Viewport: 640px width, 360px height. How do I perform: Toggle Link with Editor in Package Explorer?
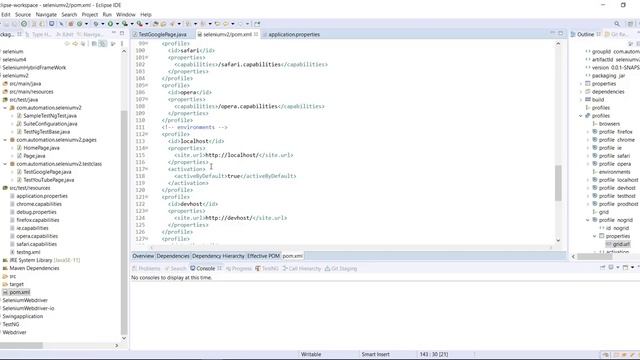point(103,43)
